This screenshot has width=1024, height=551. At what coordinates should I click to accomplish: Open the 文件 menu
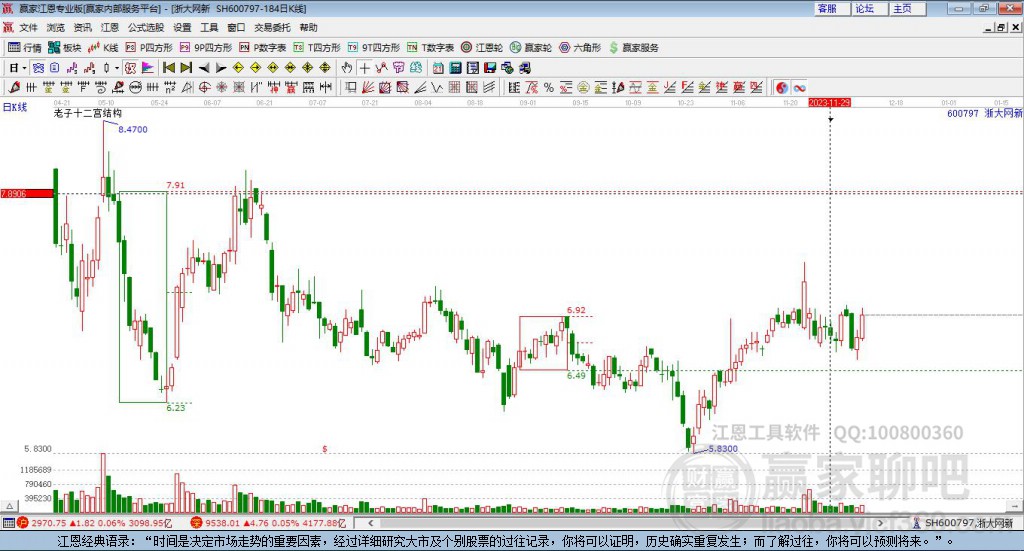(29, 27)
